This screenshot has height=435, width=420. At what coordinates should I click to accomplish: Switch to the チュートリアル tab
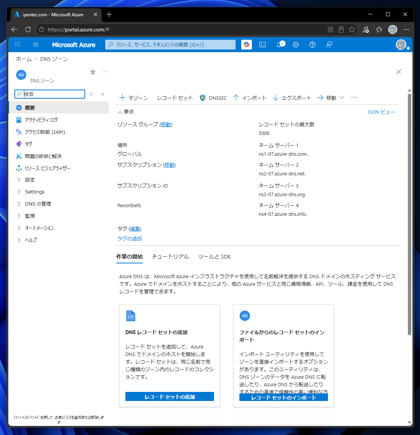tap(170, 257)
